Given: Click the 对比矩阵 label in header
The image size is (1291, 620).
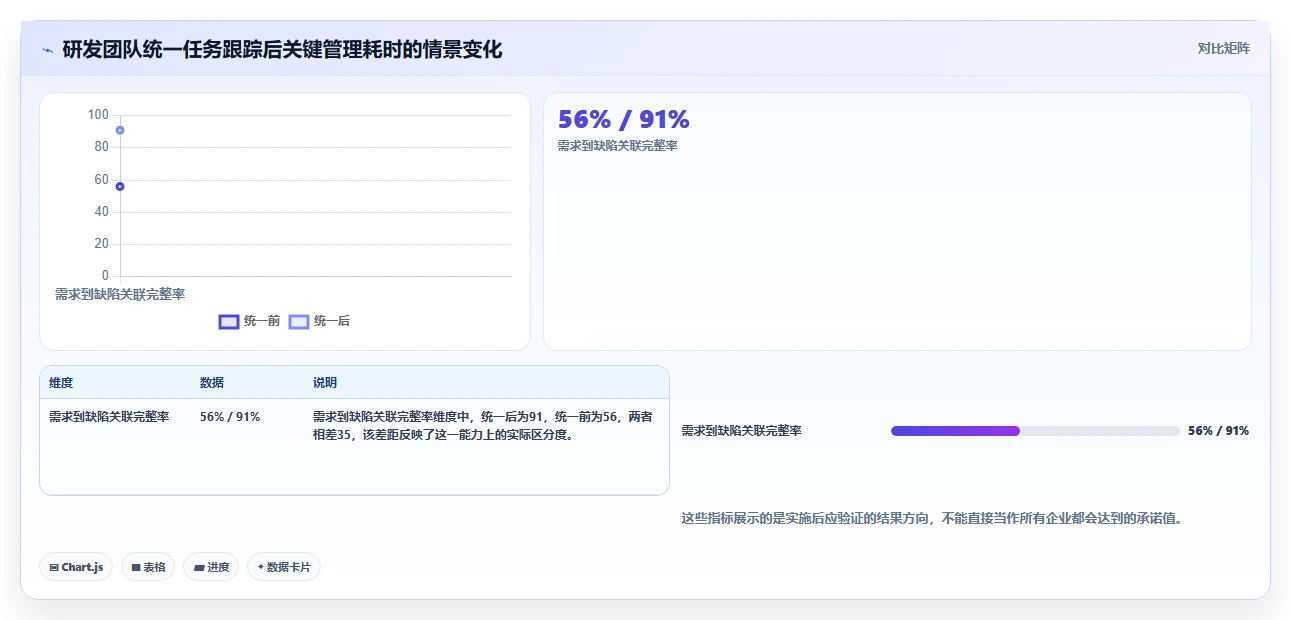Looking at the screenshot, I should [x=1224, y=48].
